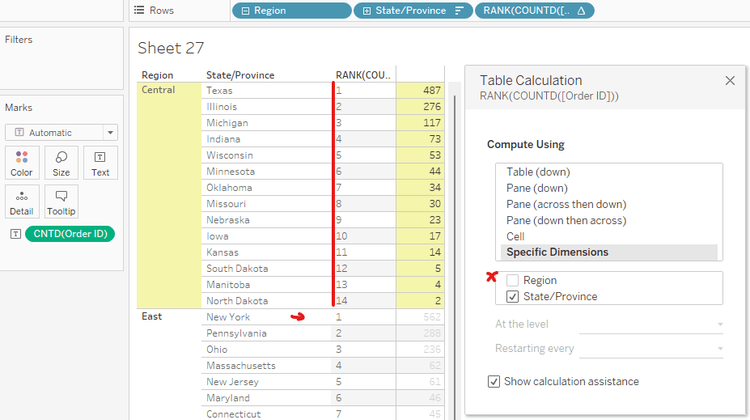
Task: Uncheck the State/Province dimension checkbox
Action: 513,296
